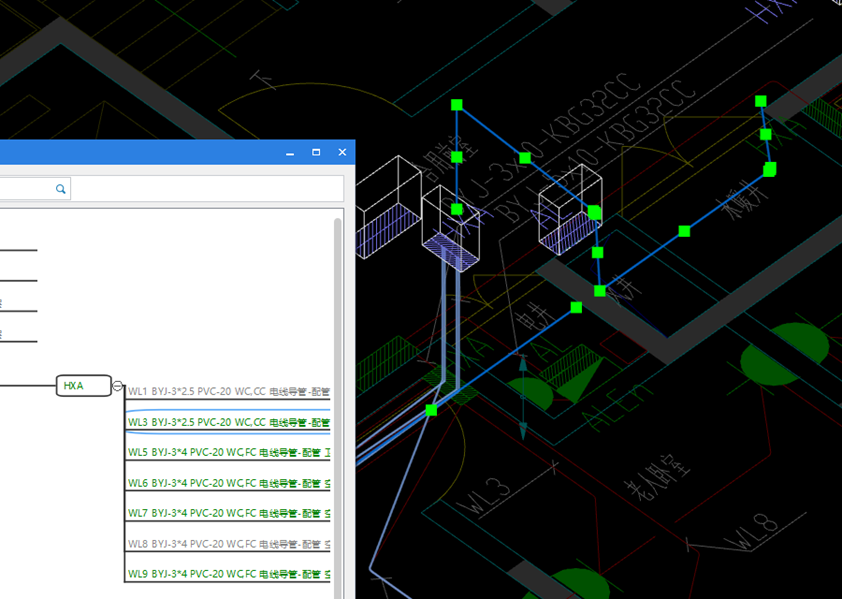
Task: Close the system diagram panel window
Action: [342, 153]
